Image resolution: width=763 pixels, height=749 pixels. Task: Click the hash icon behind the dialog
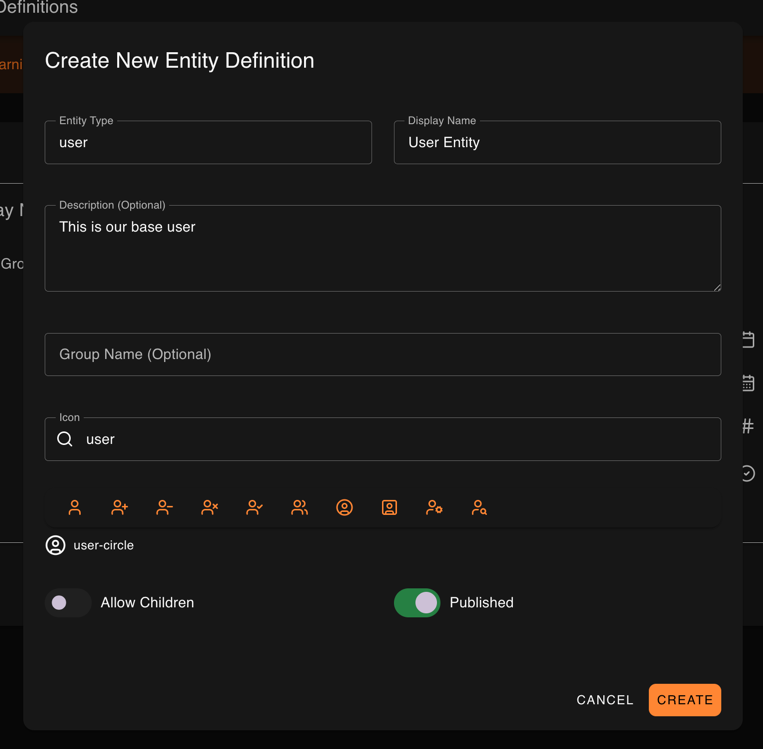[x=748, y=426]
